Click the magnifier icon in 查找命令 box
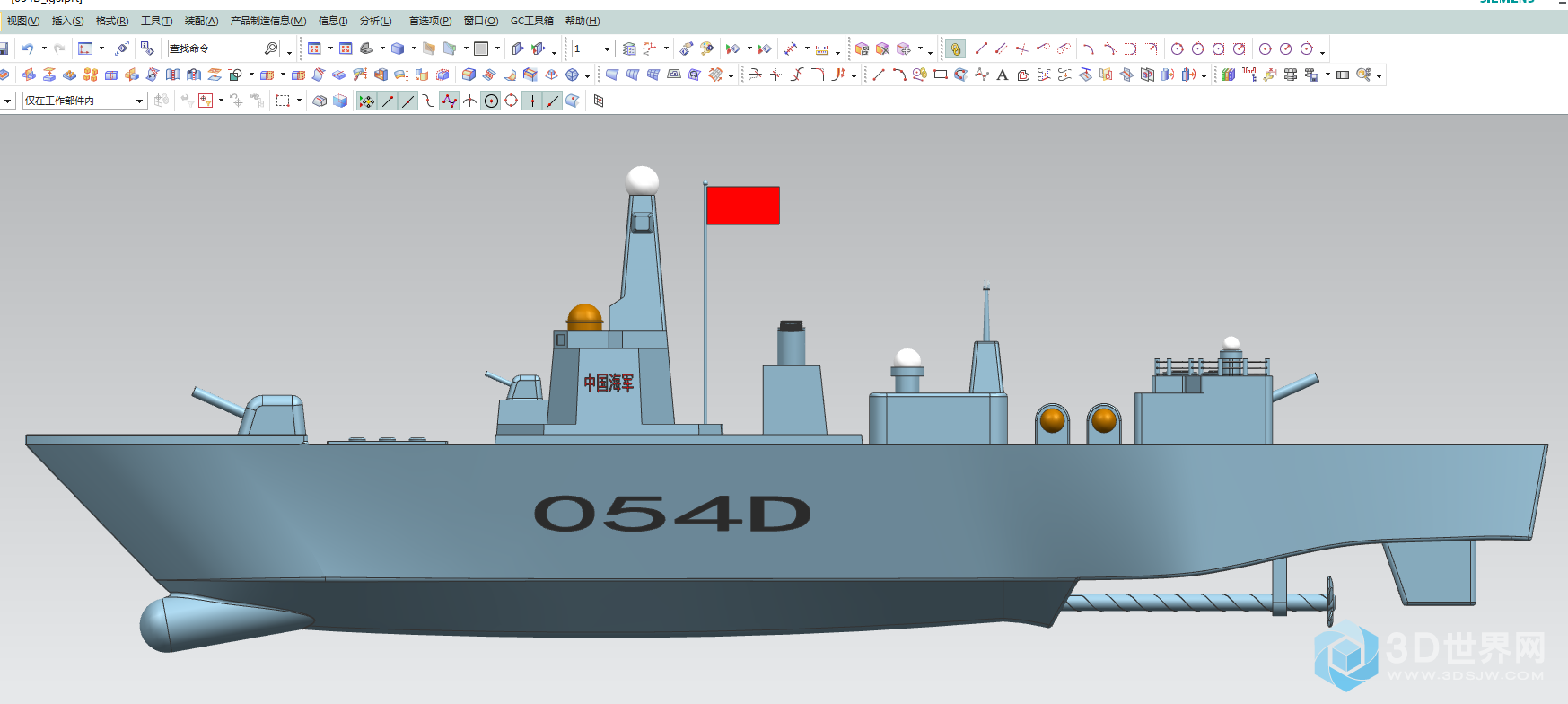Screen dimensions: 1568x704 (271, 48)
